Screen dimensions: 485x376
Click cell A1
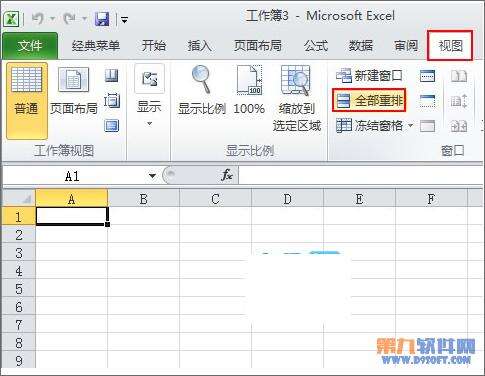72,216
